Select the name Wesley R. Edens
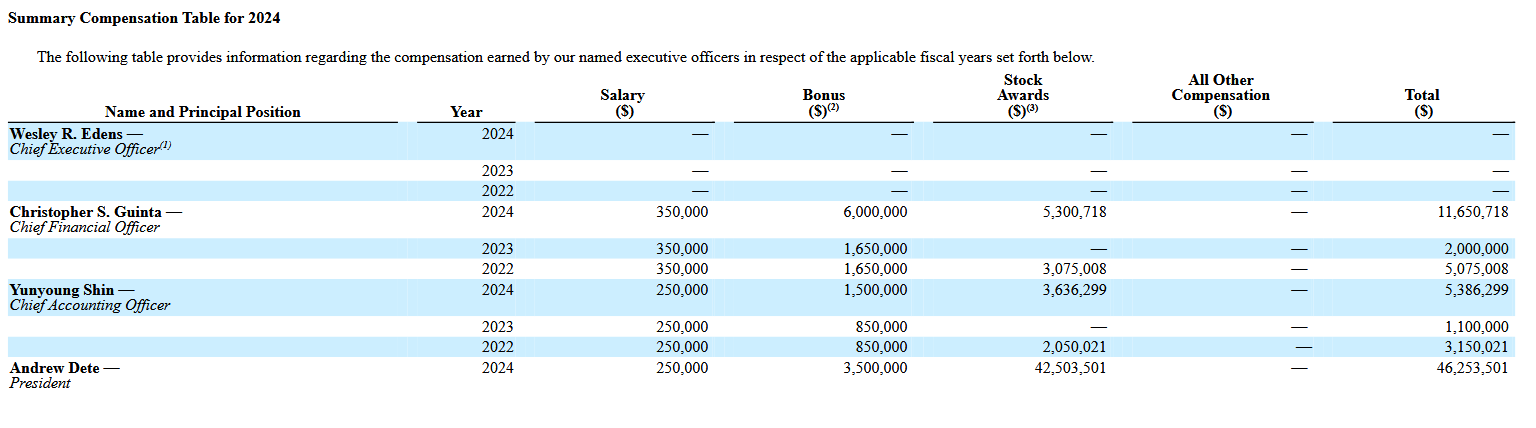 coord(67,133)
